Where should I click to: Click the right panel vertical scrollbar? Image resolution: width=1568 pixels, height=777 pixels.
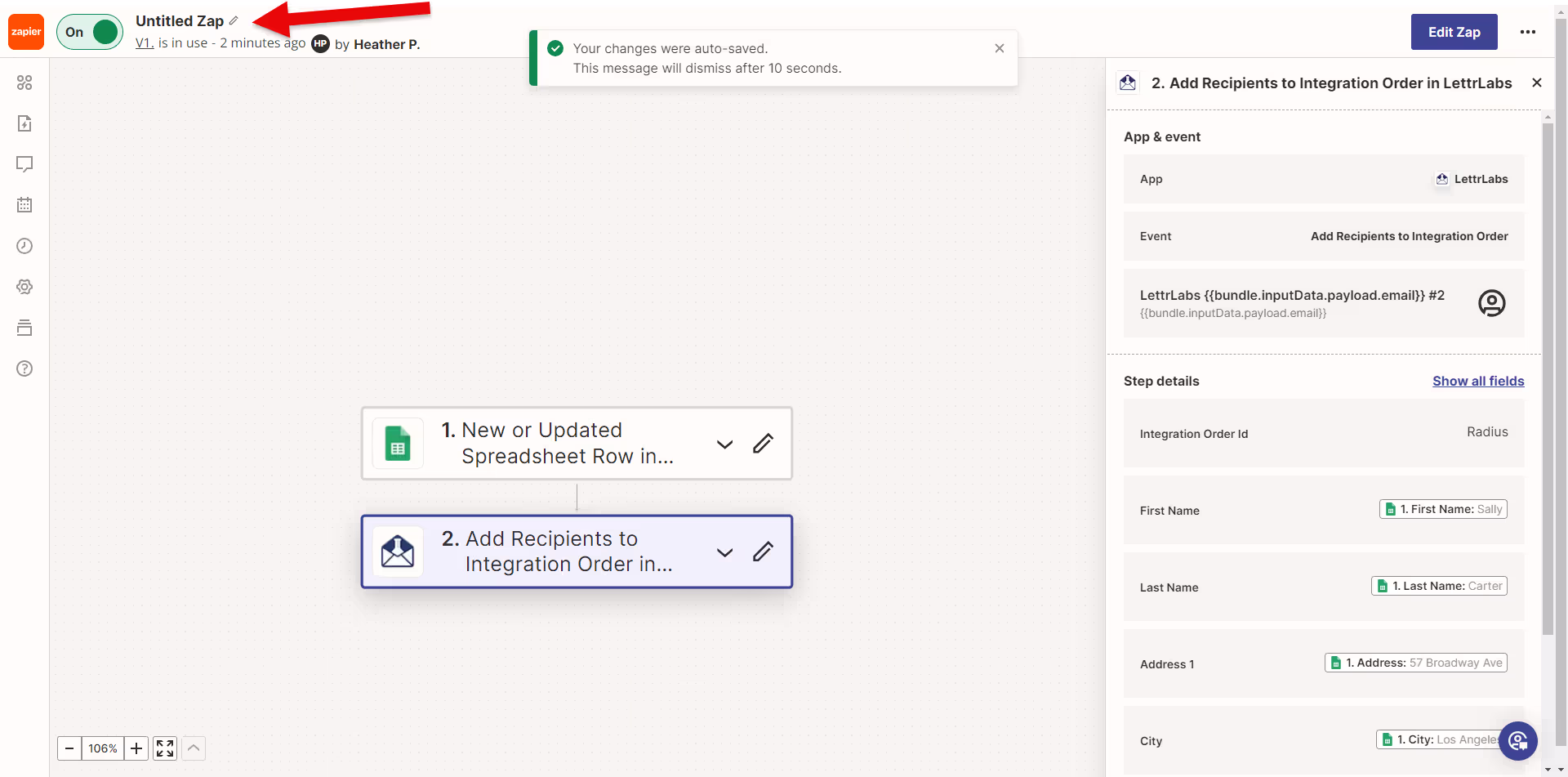pyautogui.click(x=1547, y=377)
